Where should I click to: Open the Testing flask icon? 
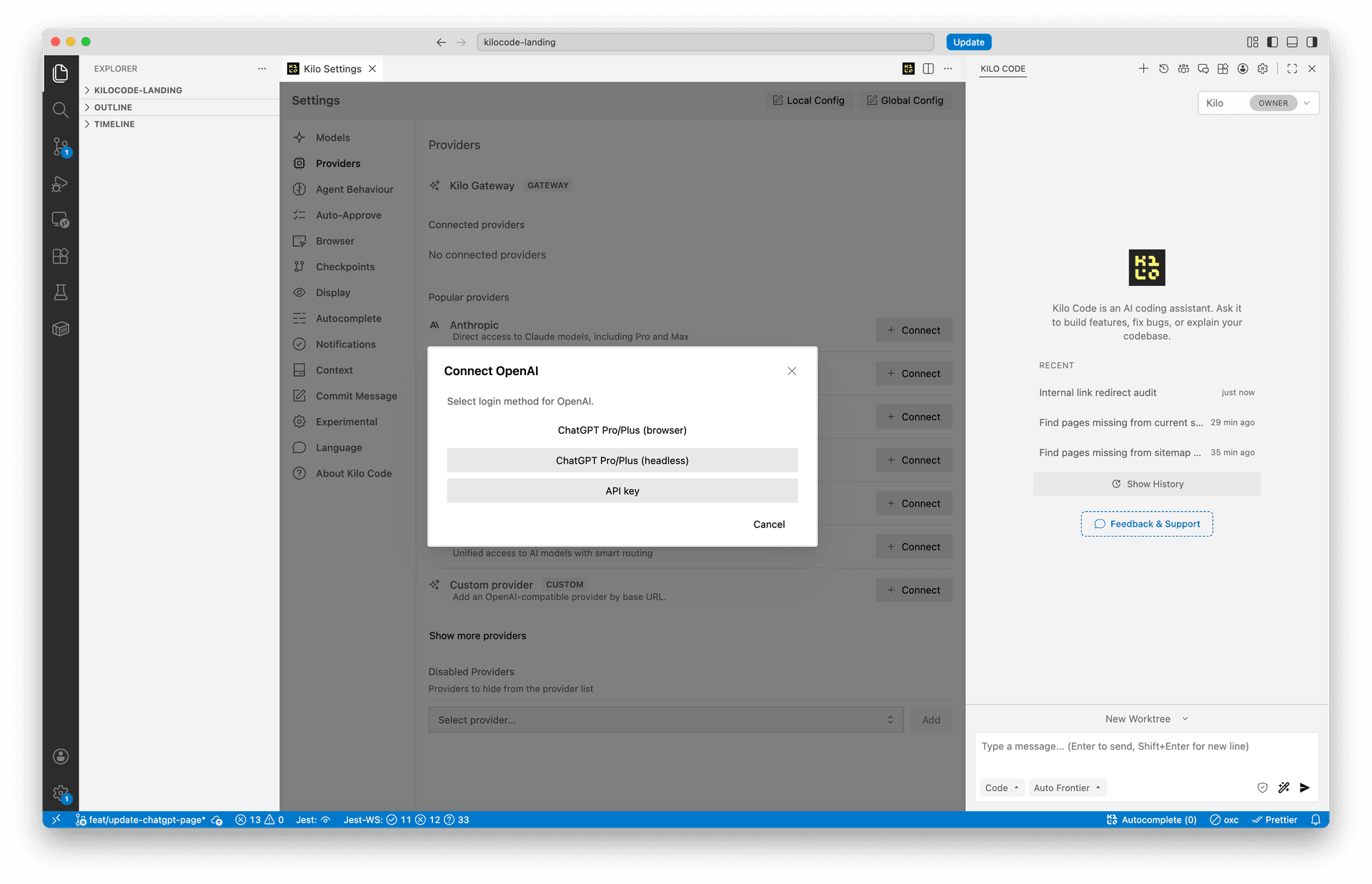pos(61,292)
